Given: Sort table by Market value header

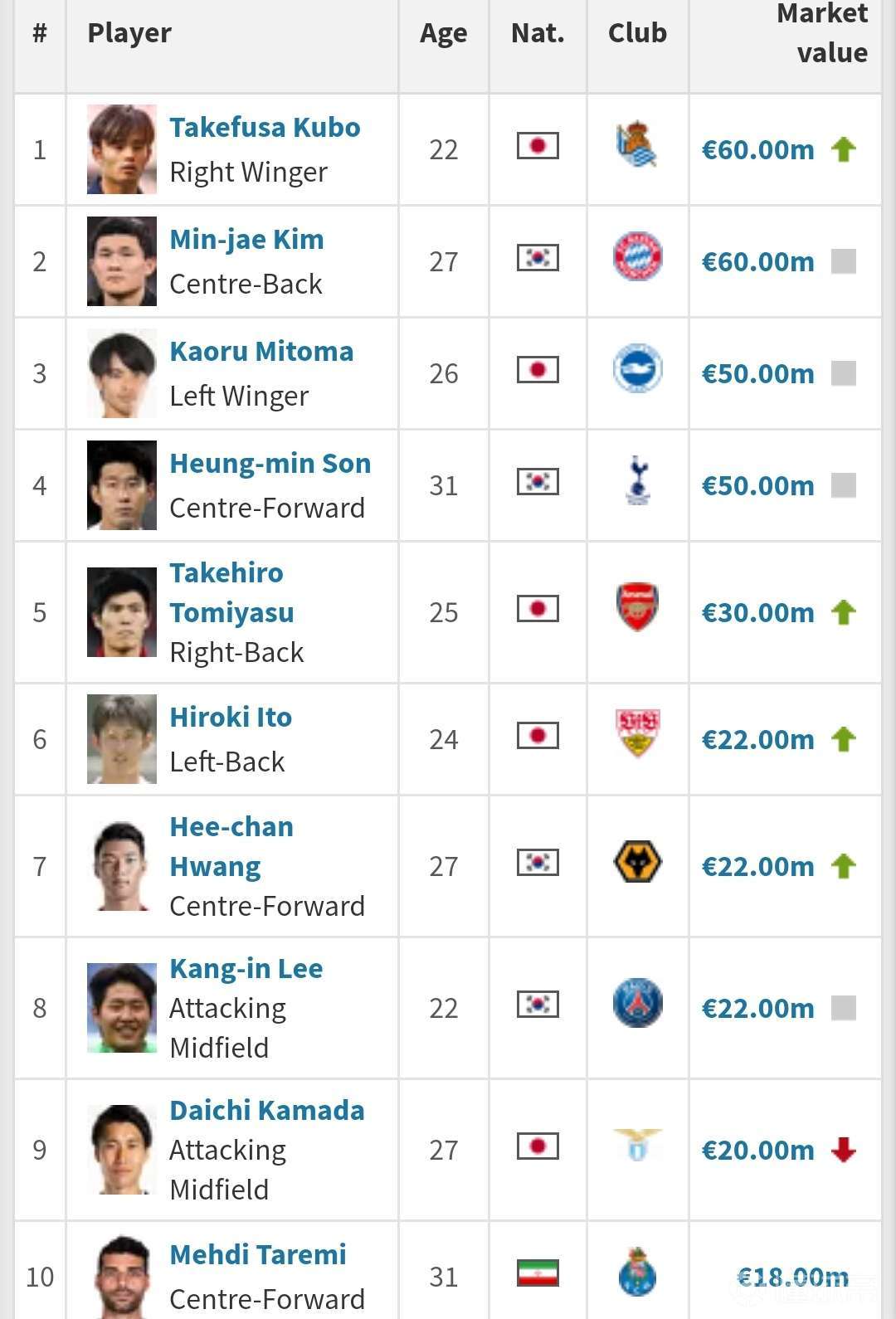Looking at the screenshot, I should (821, 33).
